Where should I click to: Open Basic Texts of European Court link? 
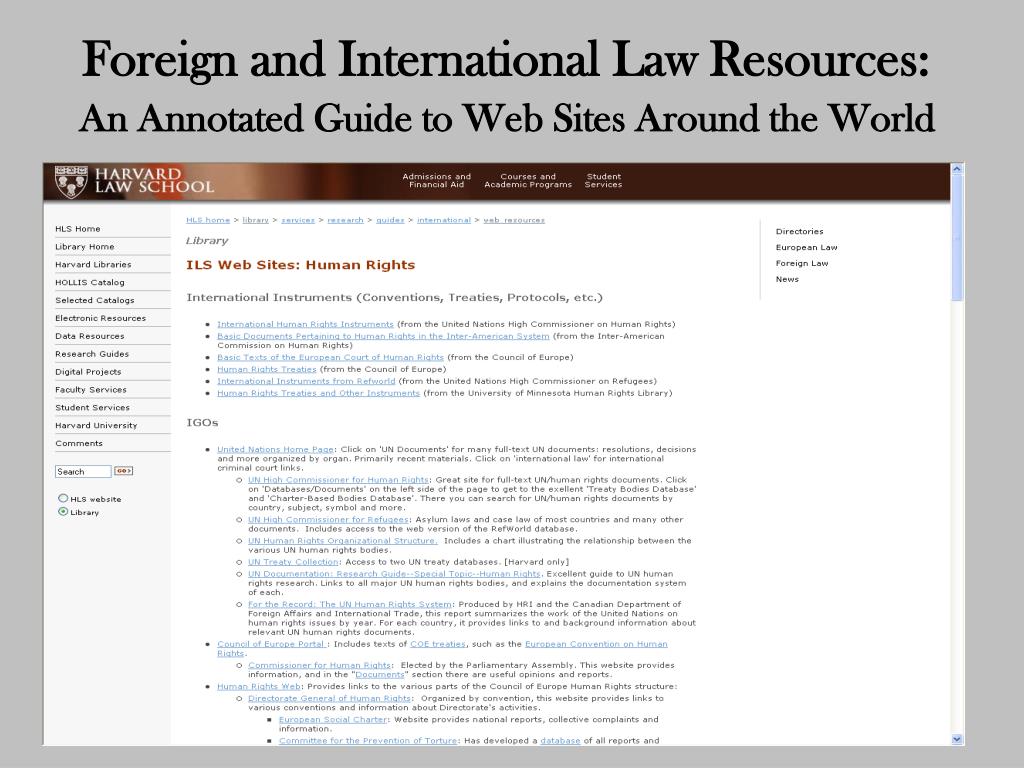(x=330, y=357)
